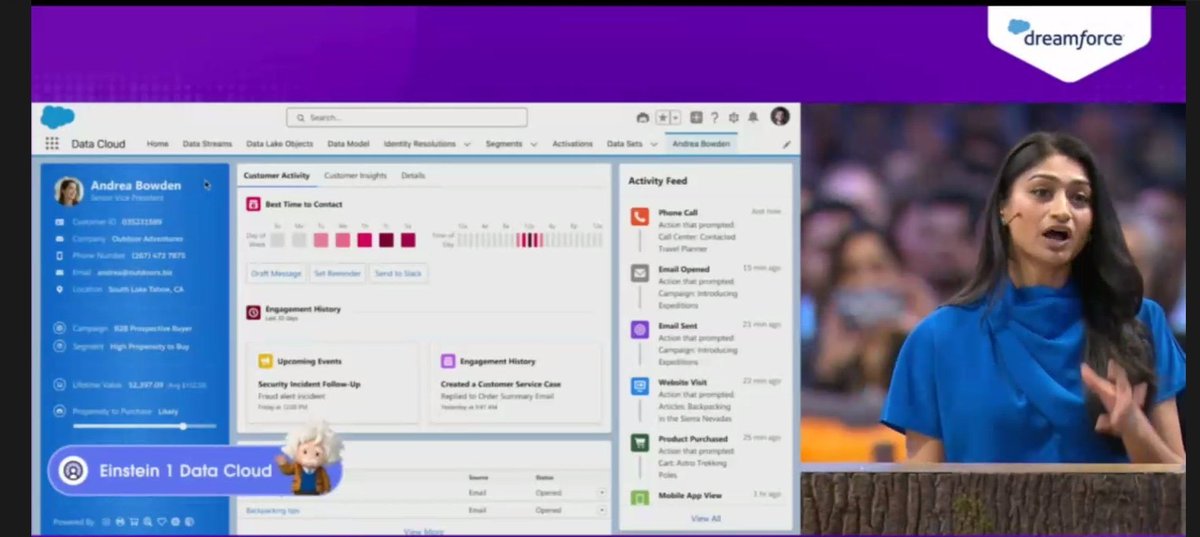Image resolution: width=1200 pixels, height=537 pixels.
Task: Click the Set Reminder button
Action: (336, 273)
